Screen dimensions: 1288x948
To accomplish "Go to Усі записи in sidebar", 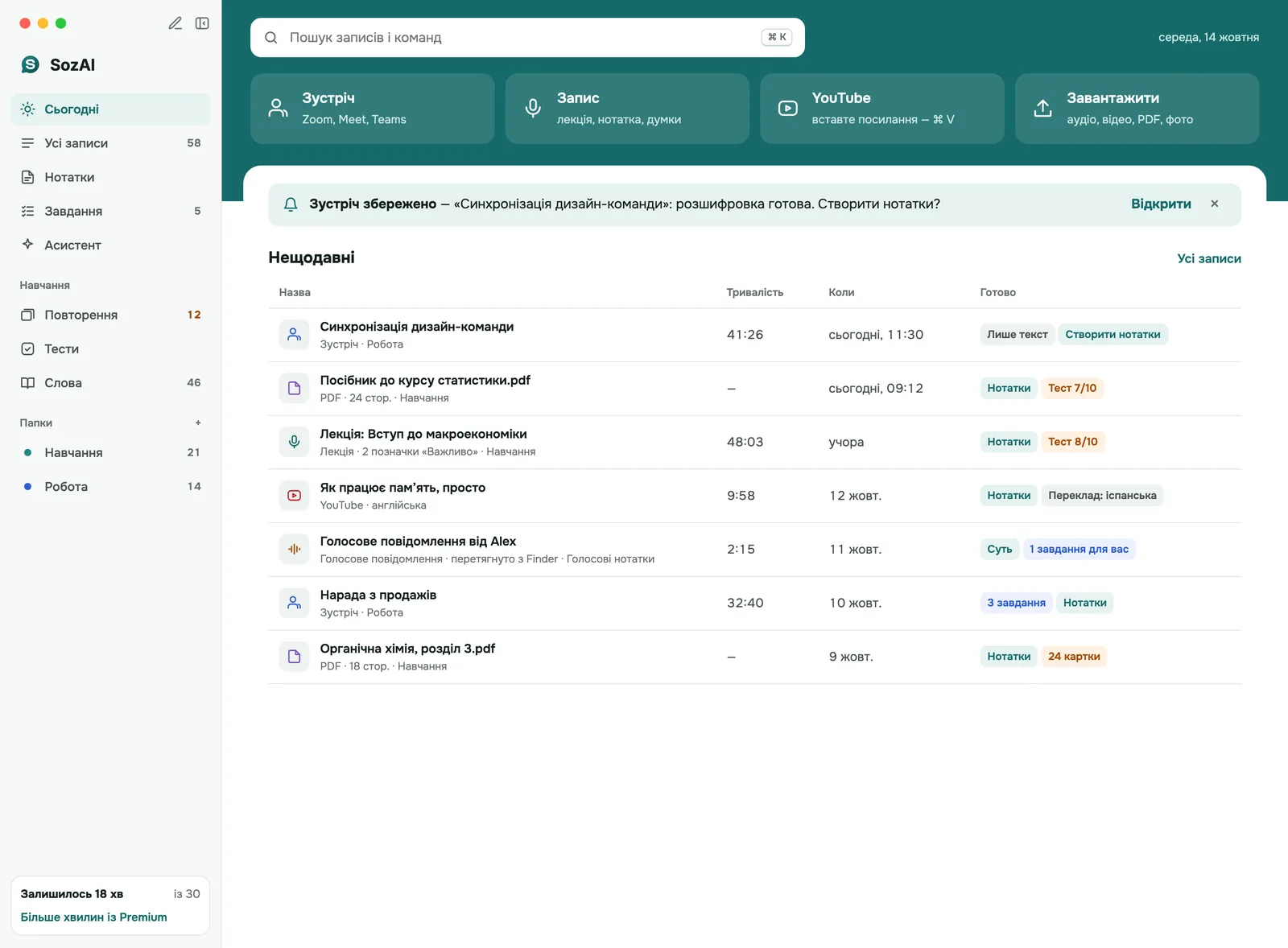I will point(110,143).
